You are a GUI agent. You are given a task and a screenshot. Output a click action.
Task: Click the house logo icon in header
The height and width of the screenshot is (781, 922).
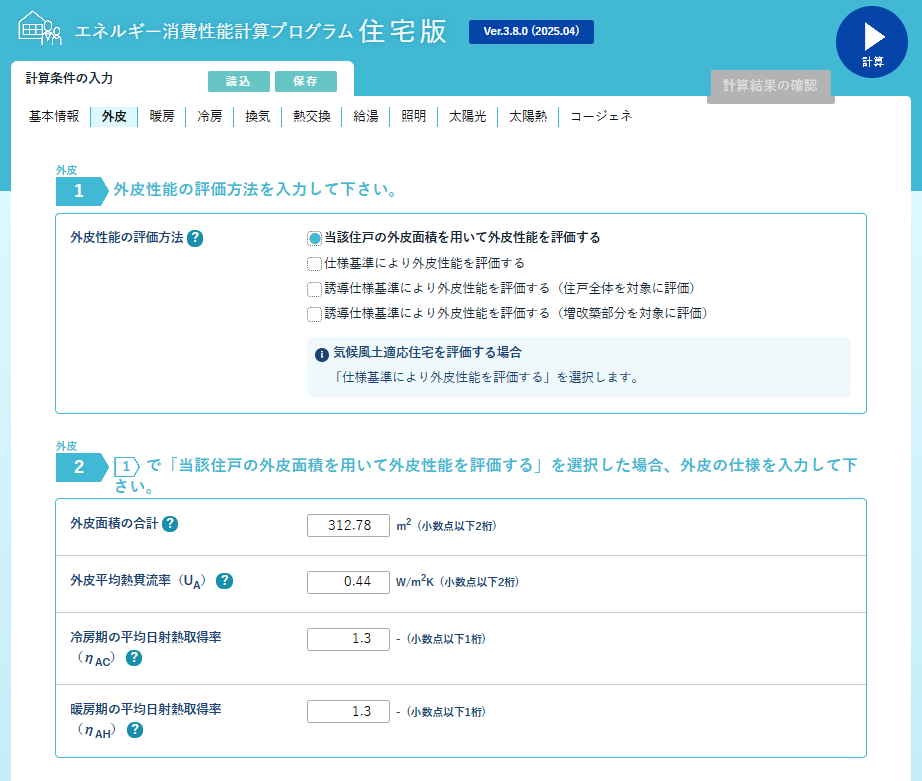pos(39,28)
